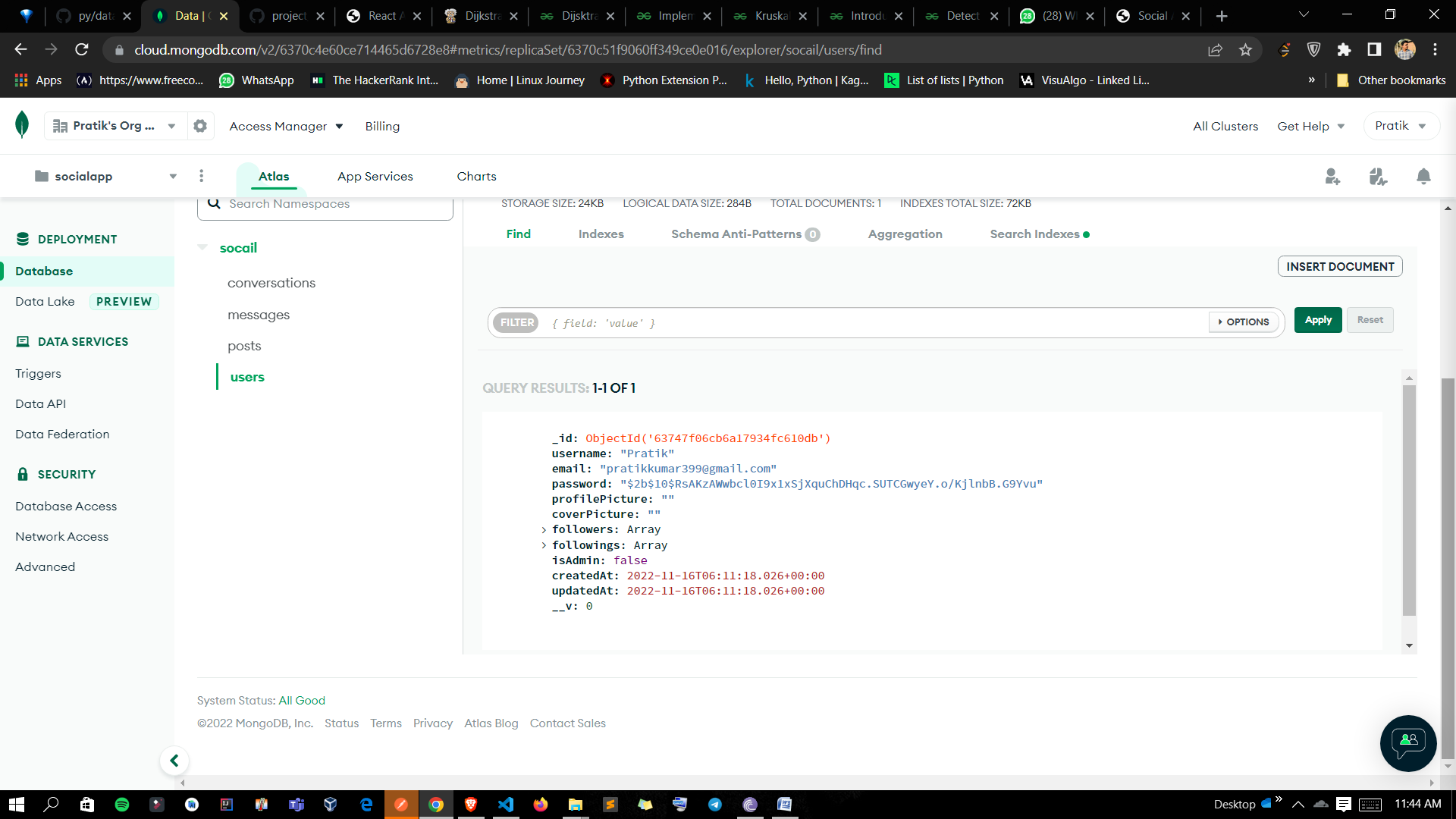Open the project activity feed icon
The width and height of the screenshot is (1456, 819).
click(1379, 176)
